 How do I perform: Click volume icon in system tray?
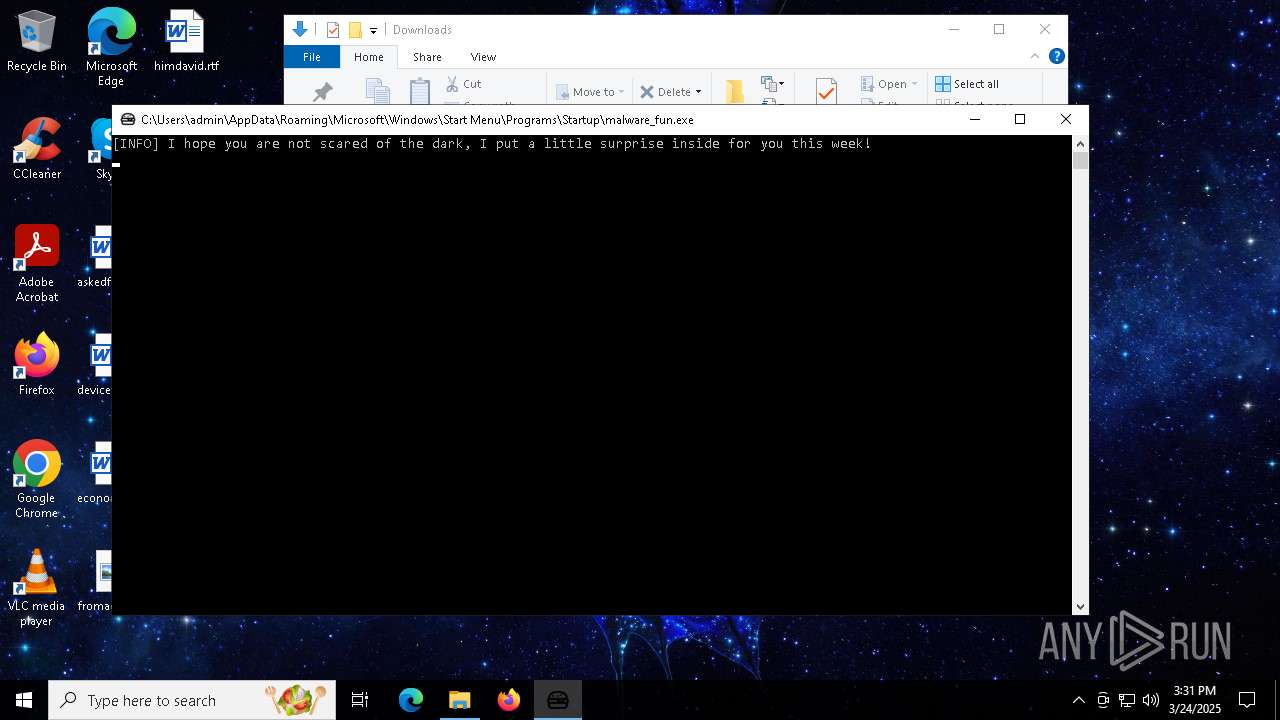tap(1151, 700)
